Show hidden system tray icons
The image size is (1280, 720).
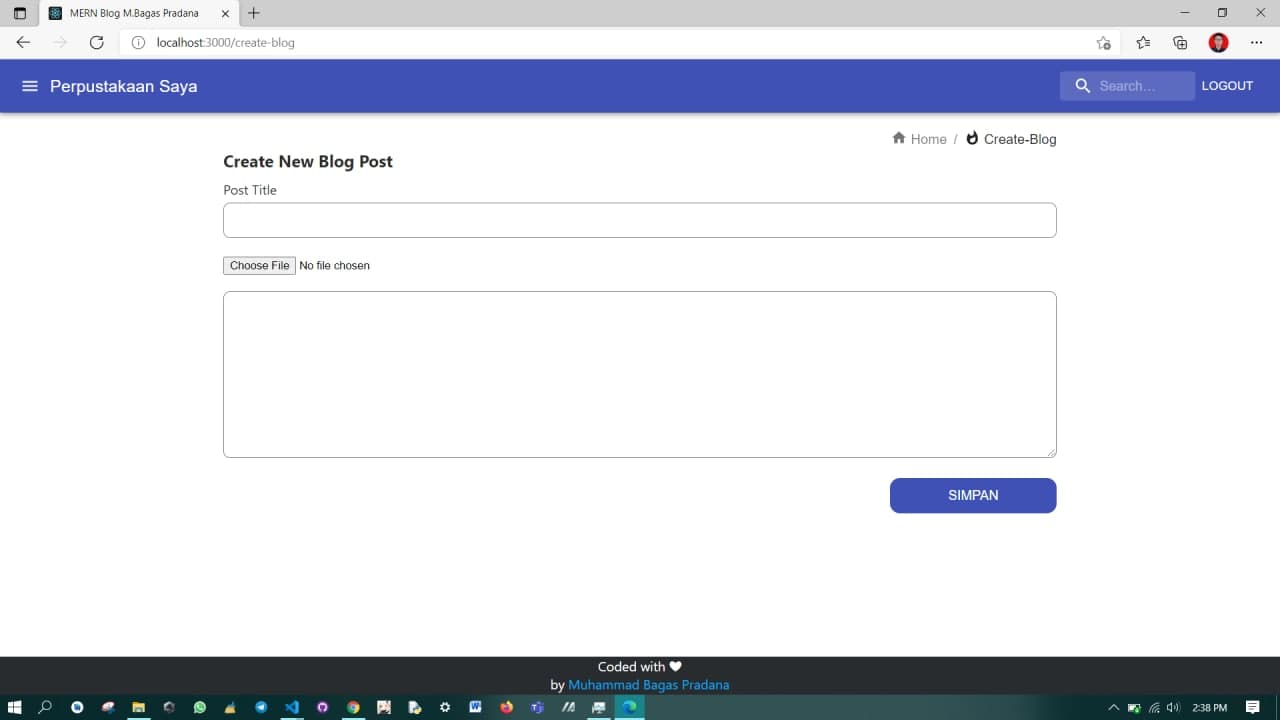point(1113,707)
